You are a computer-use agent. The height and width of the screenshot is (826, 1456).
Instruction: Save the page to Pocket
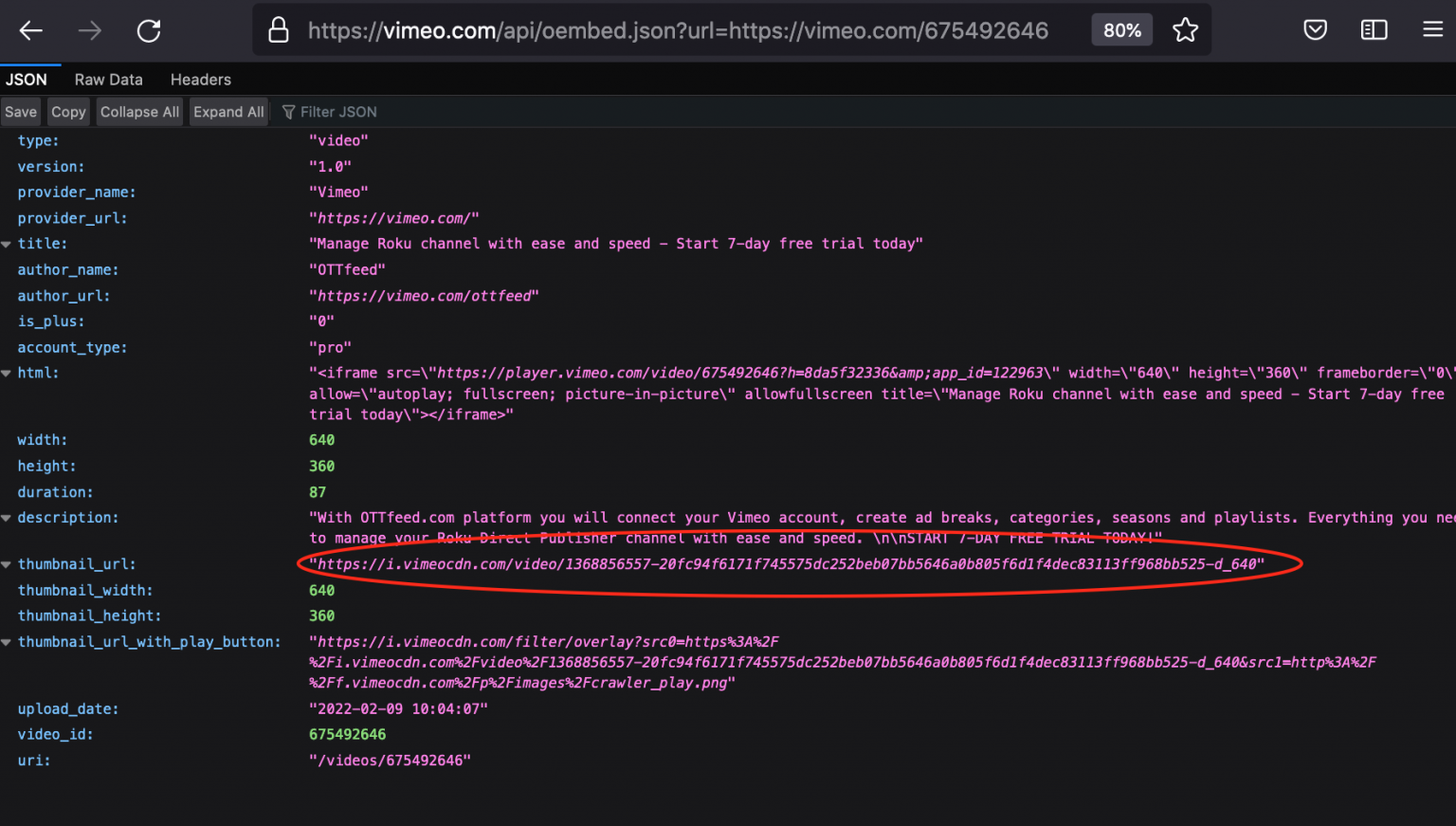pyautogui.click(x=1315, y=29)
